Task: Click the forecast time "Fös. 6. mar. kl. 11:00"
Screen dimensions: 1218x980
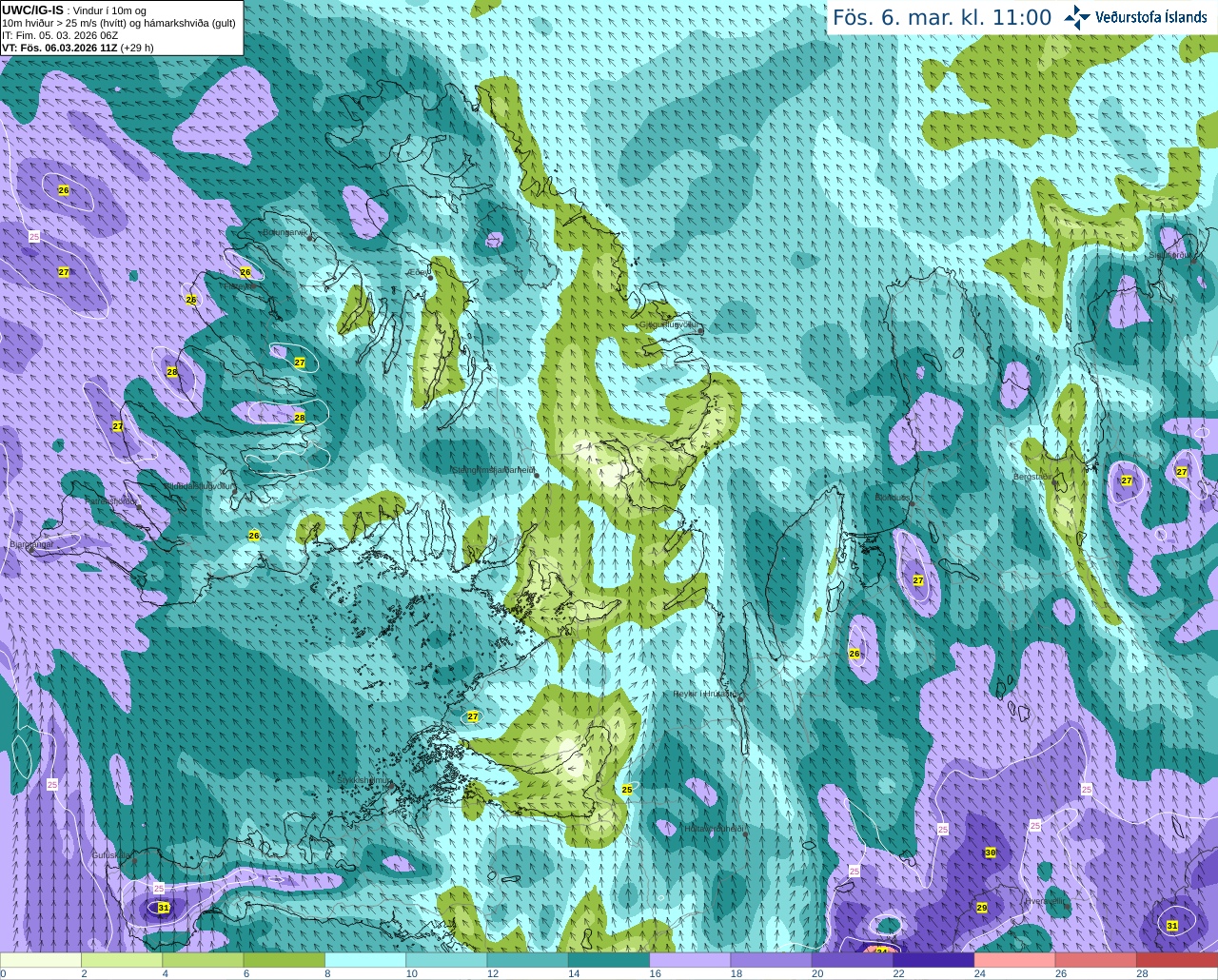Action: pyautogui.click(x=942, y=17)
